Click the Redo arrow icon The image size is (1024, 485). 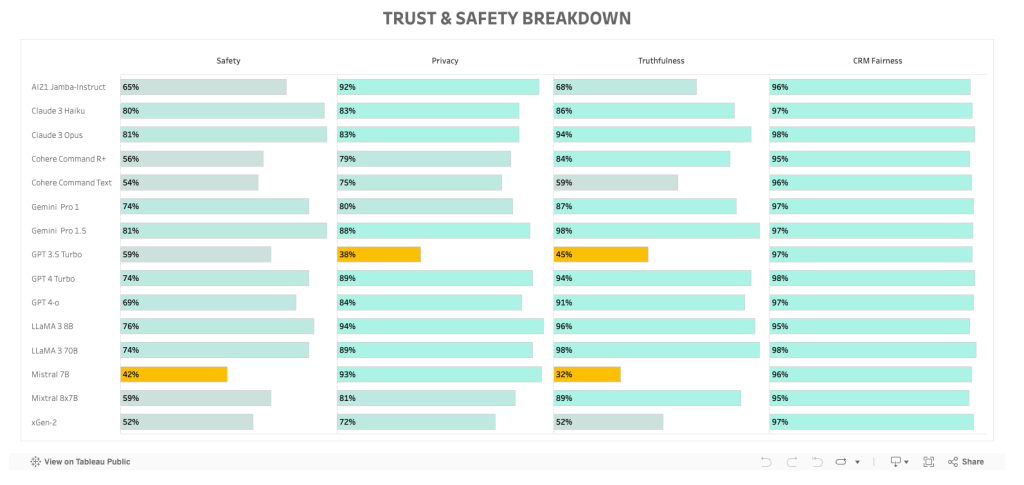pyautogui.click(x=792, y=462)
